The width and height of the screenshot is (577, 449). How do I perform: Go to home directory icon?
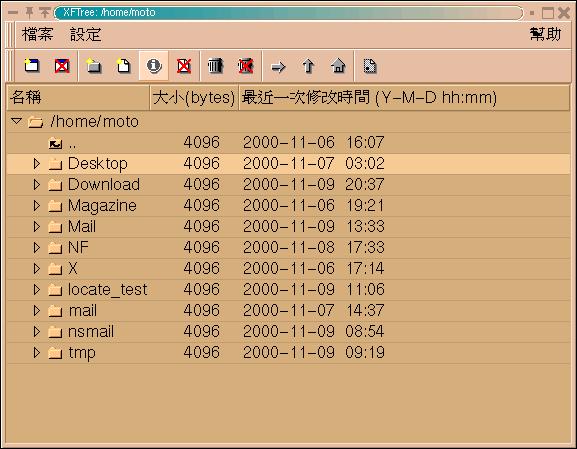338,66
